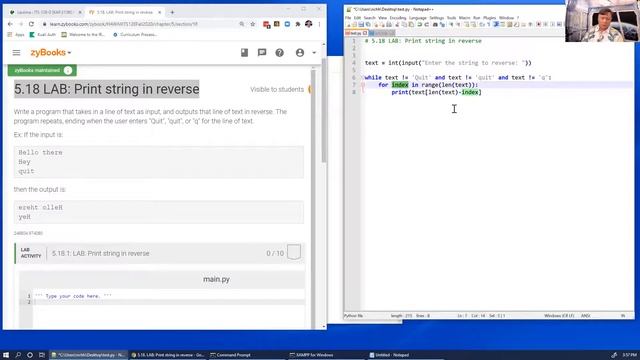This screenshot has height=360, width=640.
Task: Open the Search menu in Notepad++
Action: 369,18
